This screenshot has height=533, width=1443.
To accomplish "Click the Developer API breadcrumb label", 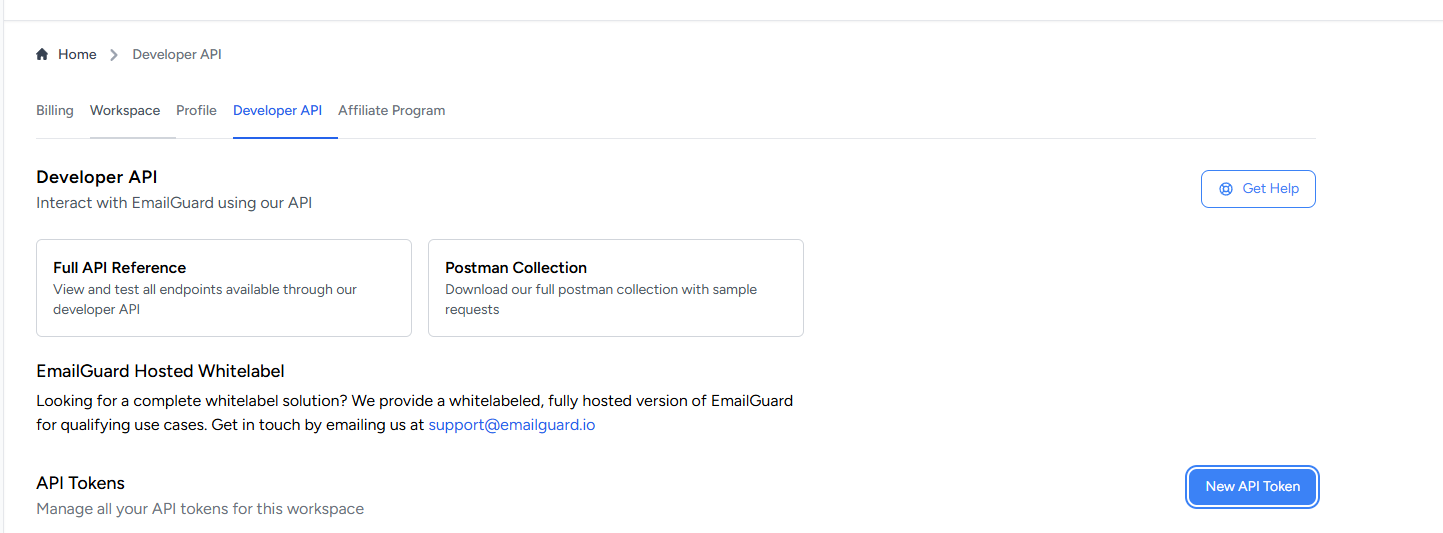I will (x=177, y=54).
